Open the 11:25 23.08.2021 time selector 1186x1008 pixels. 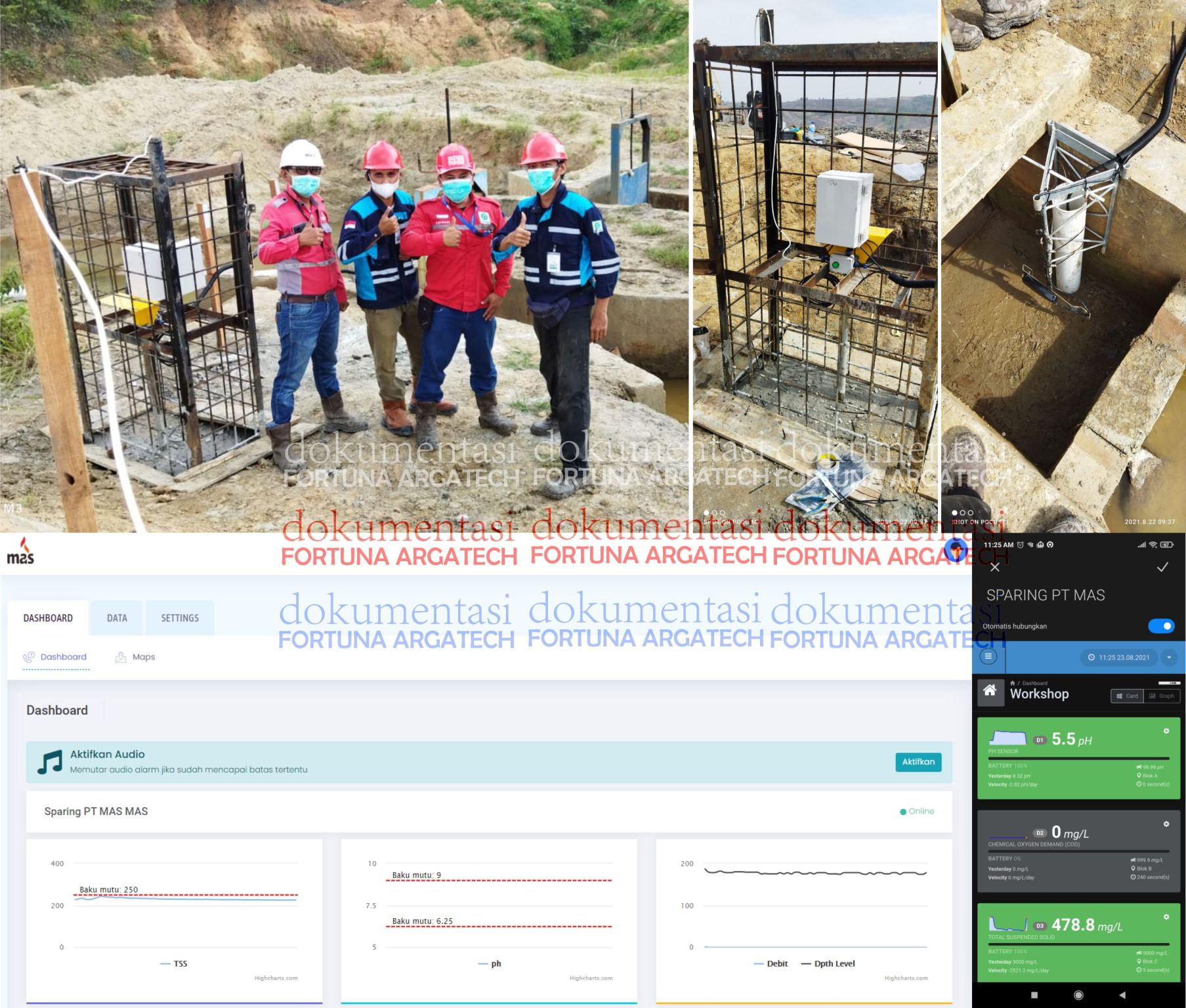pos(1119,657)
